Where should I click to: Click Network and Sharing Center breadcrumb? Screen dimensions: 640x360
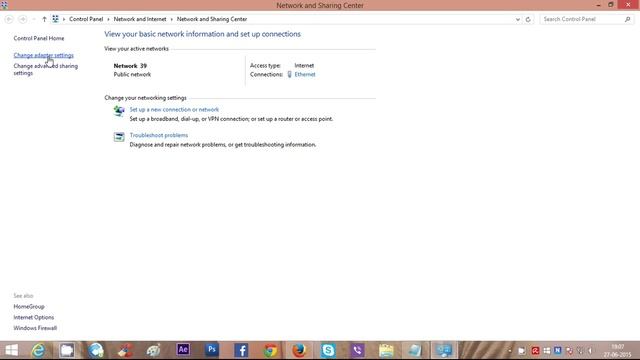(212, 19)
